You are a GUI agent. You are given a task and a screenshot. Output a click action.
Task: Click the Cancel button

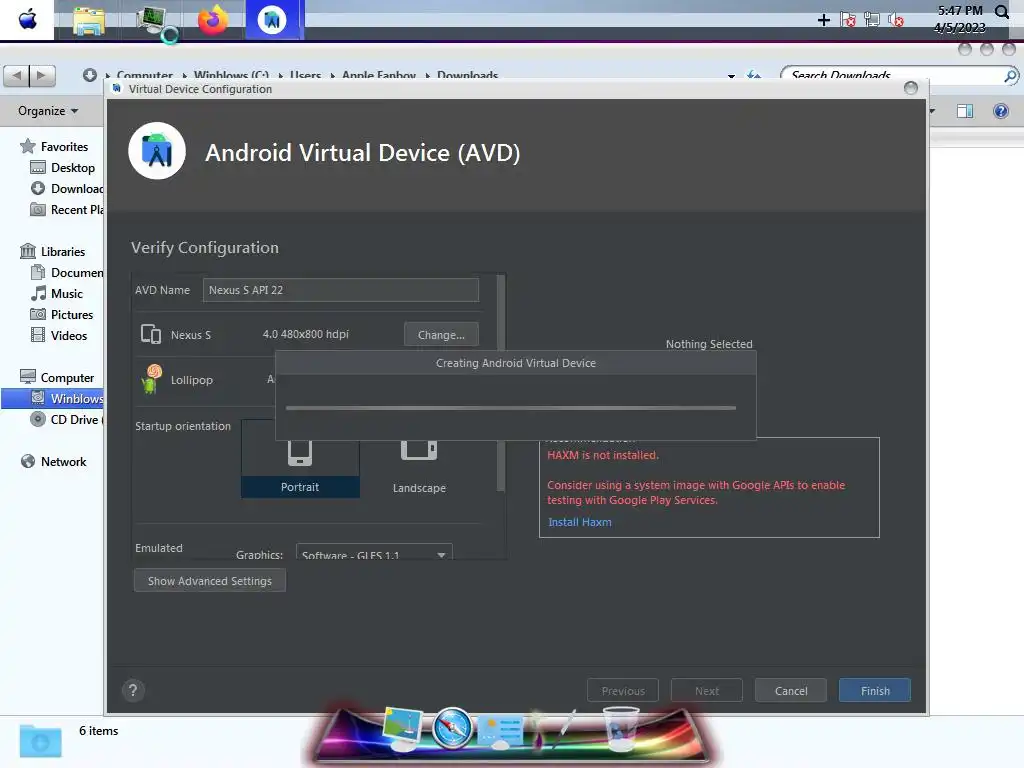pos(791,690)
